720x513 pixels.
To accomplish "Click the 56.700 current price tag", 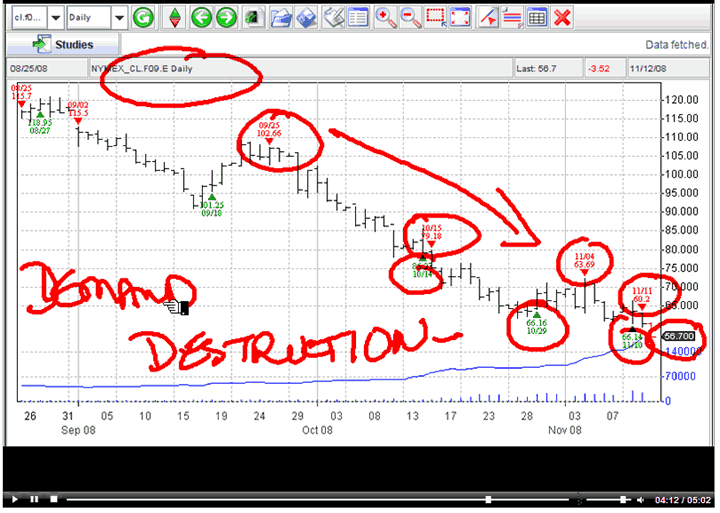I will [x=679, y=336].
